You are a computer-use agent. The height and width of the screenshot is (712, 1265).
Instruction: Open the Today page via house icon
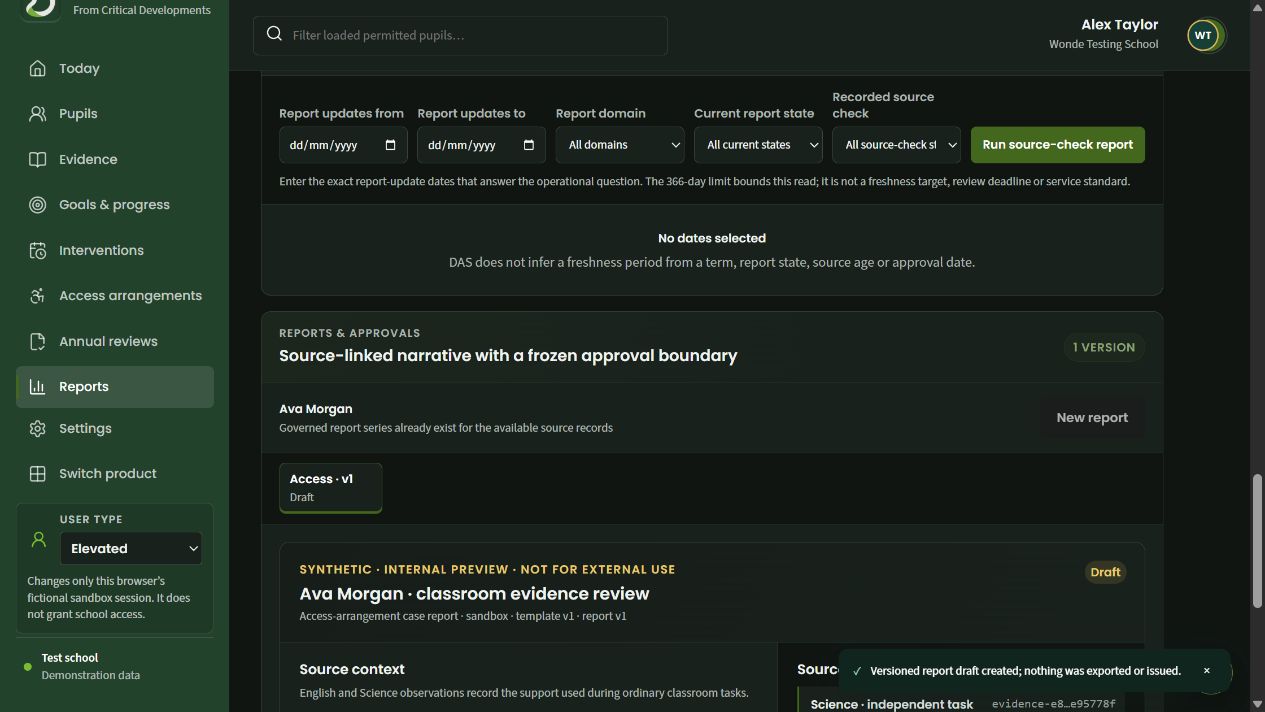[38, 68]
